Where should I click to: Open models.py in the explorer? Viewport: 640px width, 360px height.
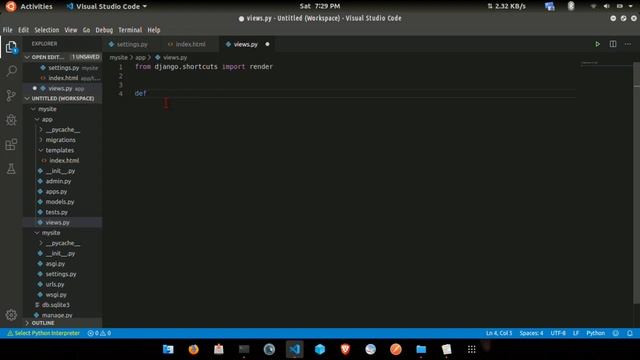click(x=60, y=202)
